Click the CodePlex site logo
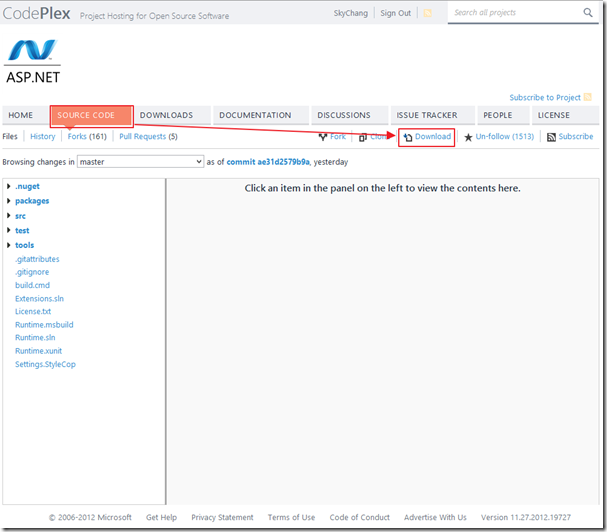The height and width of the screenshot is (532, 607). pyautogui.click(x=36, y=14)
